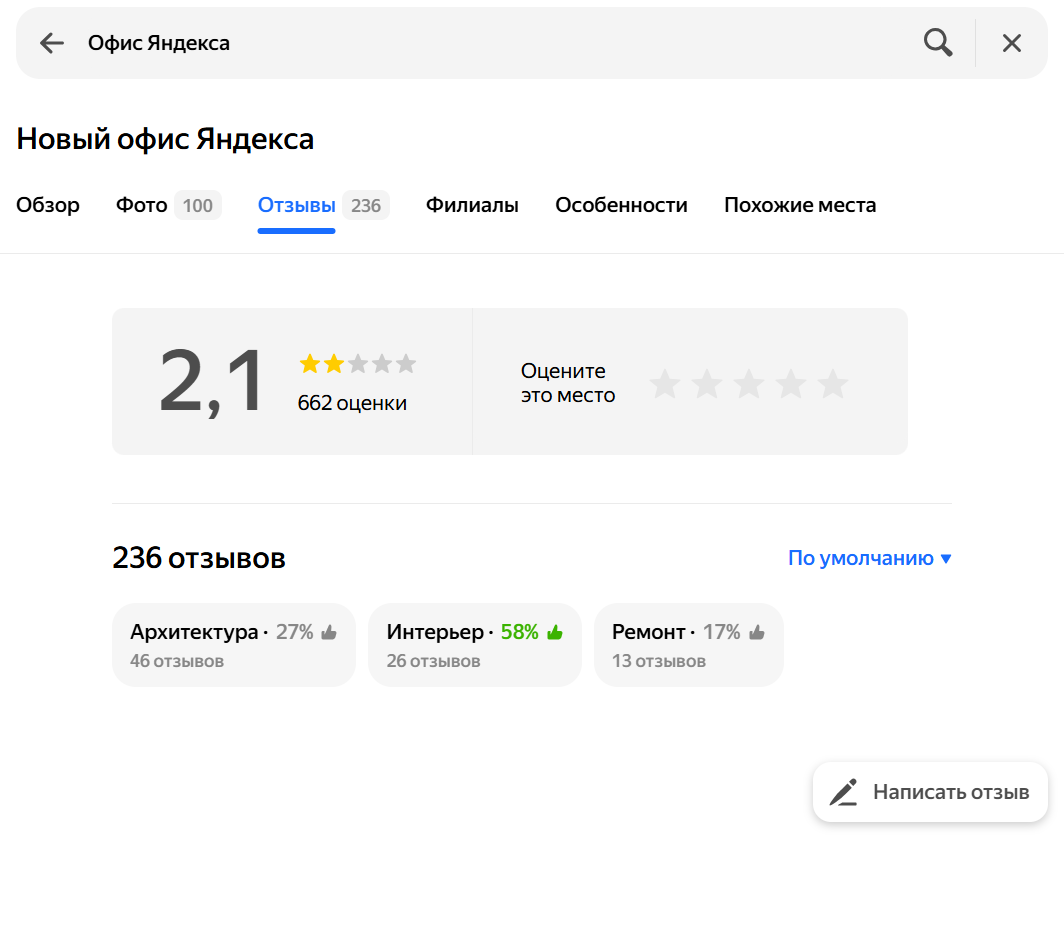Click the '662 оценки' text

352,403
